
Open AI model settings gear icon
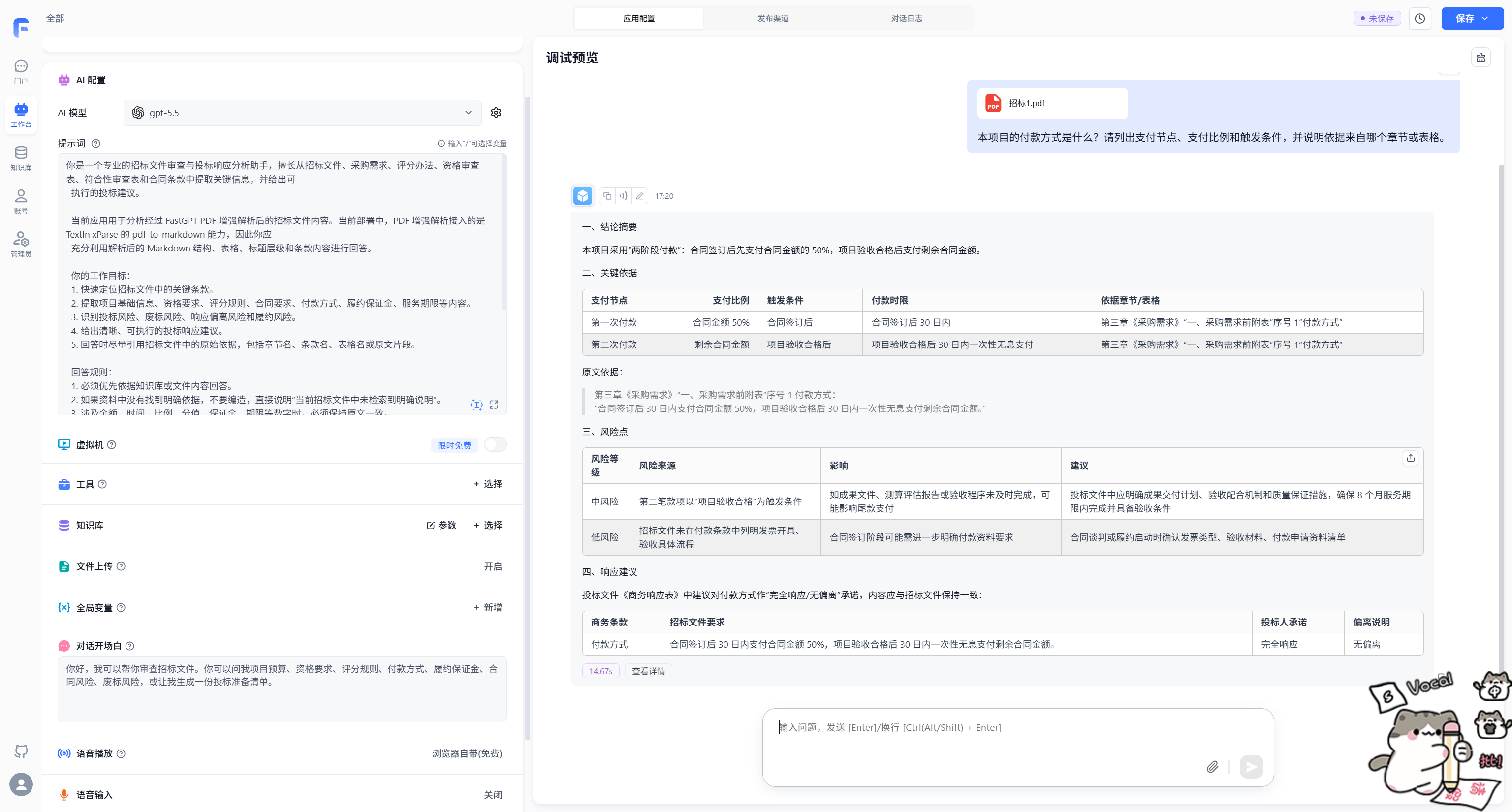point(496,113)
